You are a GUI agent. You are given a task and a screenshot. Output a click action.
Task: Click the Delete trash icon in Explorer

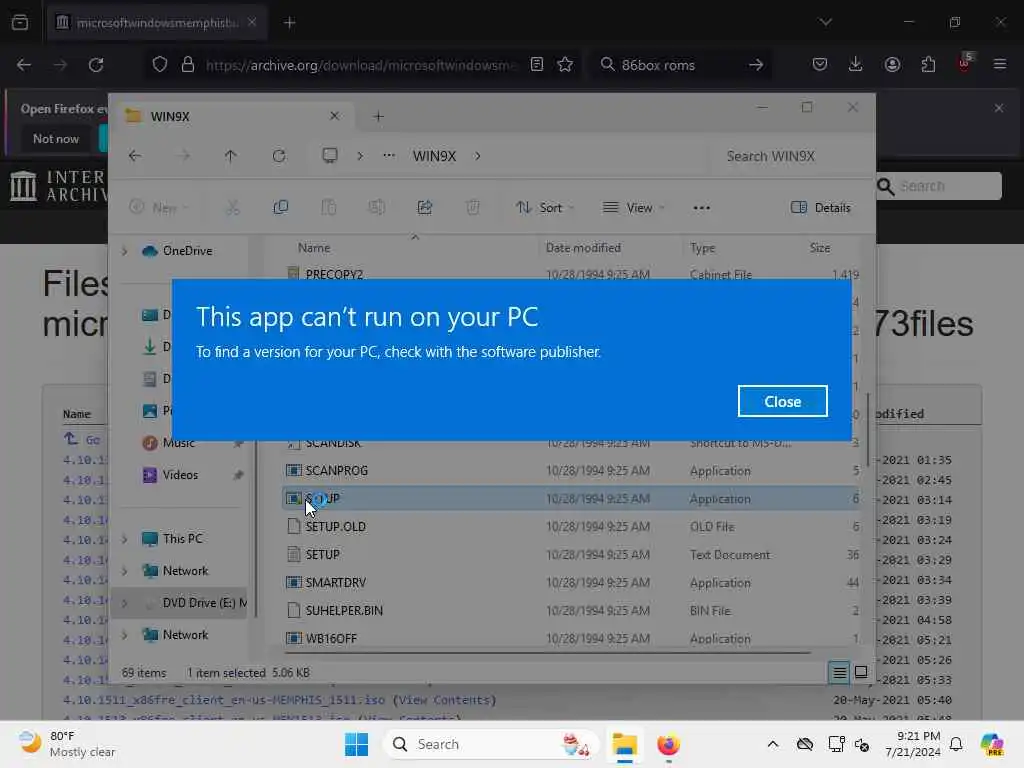473,208
